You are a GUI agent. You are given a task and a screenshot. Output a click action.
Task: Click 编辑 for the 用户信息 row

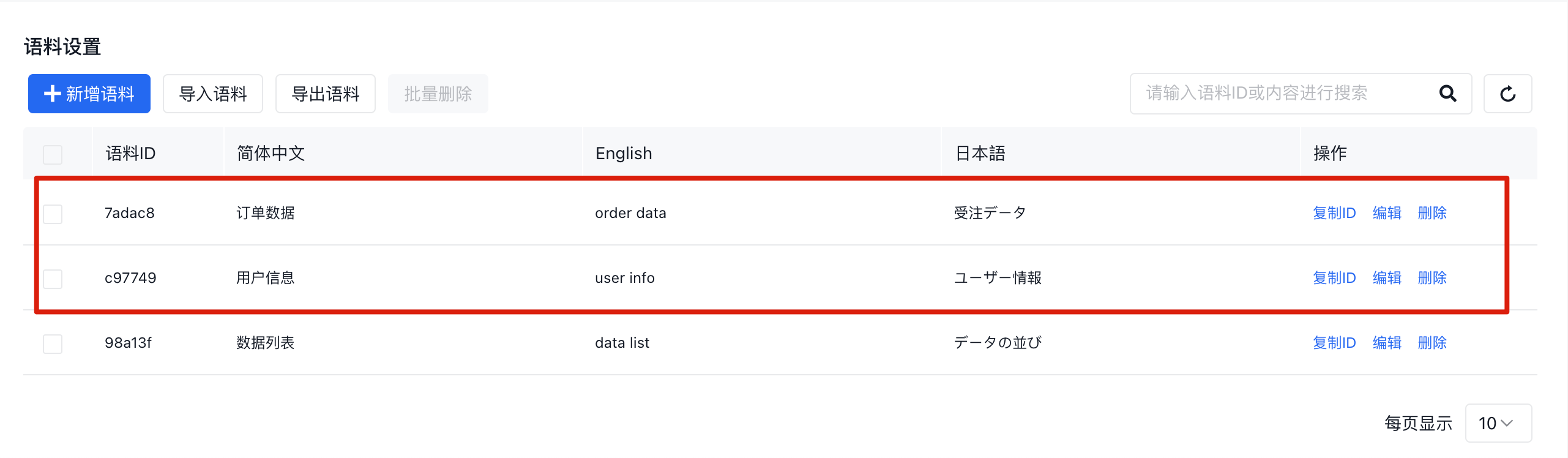(1386, 278)
